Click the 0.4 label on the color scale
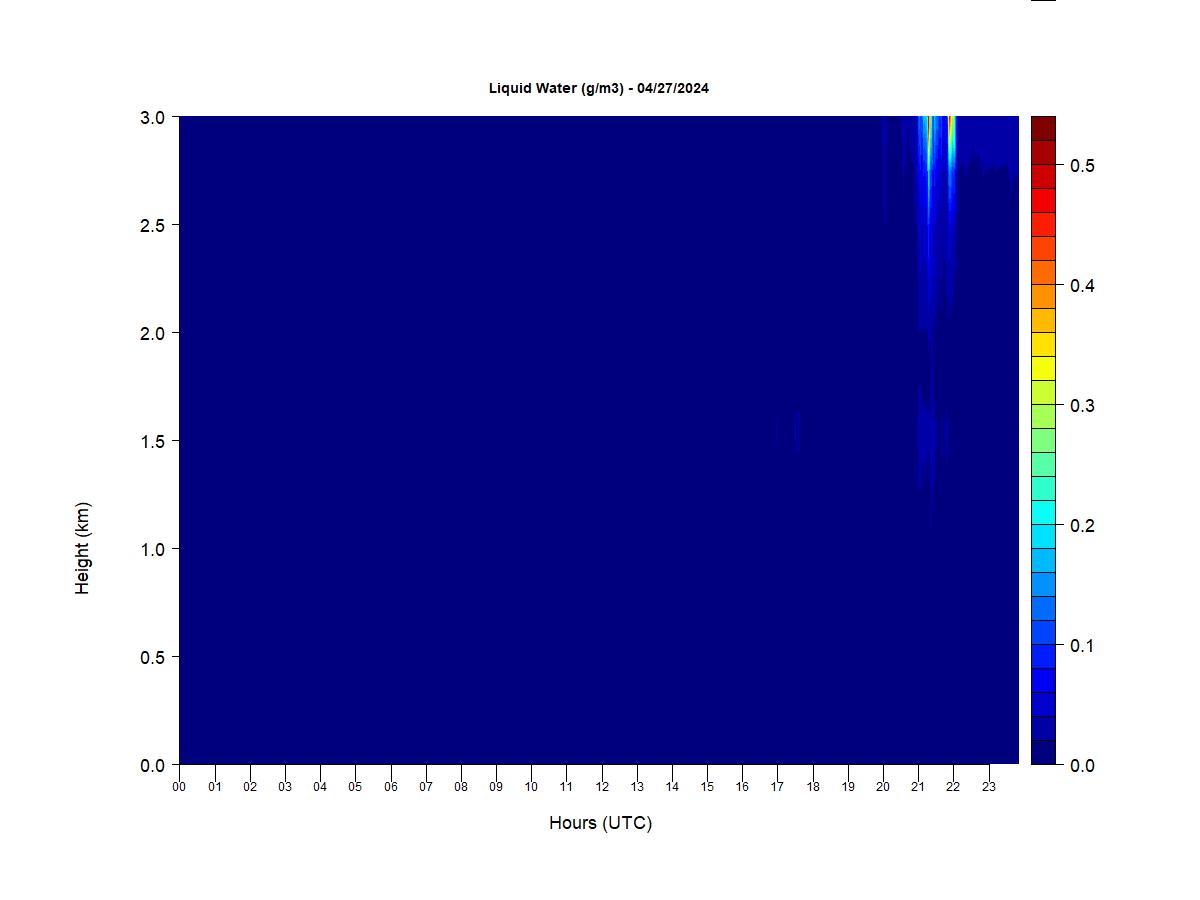 coord(1082,285)
